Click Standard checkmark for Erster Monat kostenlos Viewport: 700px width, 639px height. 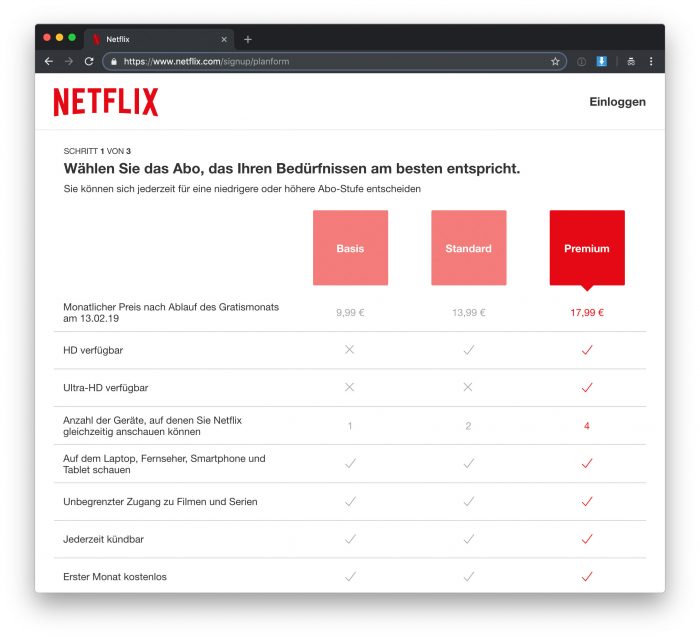[x=469, y=576]
